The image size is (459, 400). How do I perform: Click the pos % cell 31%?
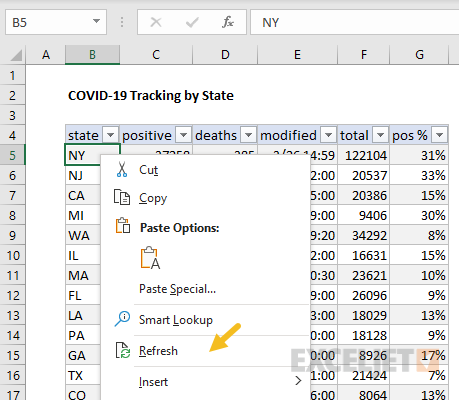tap(419, 155)
